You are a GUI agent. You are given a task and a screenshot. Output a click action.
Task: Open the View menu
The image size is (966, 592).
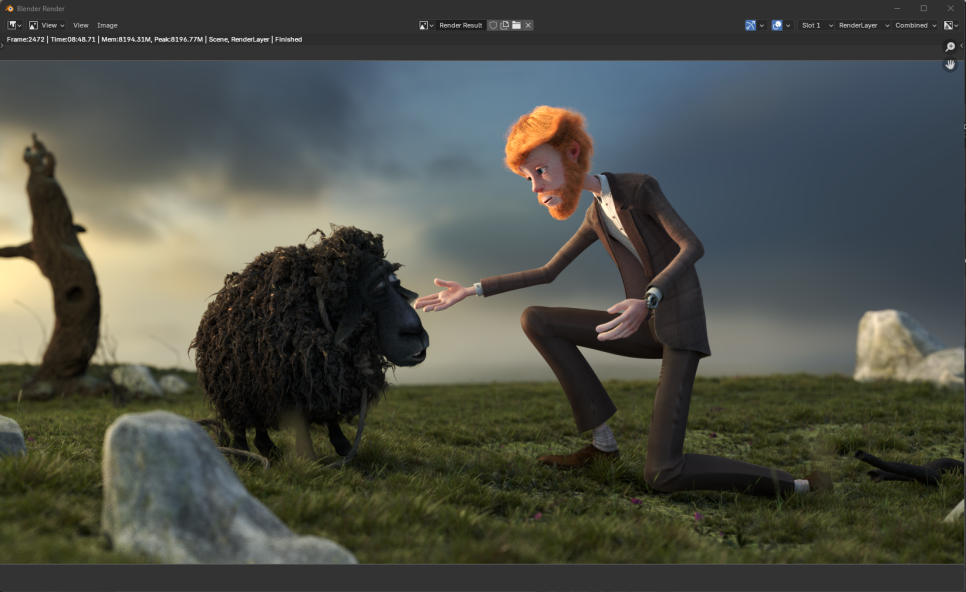(x=81, y=25)
